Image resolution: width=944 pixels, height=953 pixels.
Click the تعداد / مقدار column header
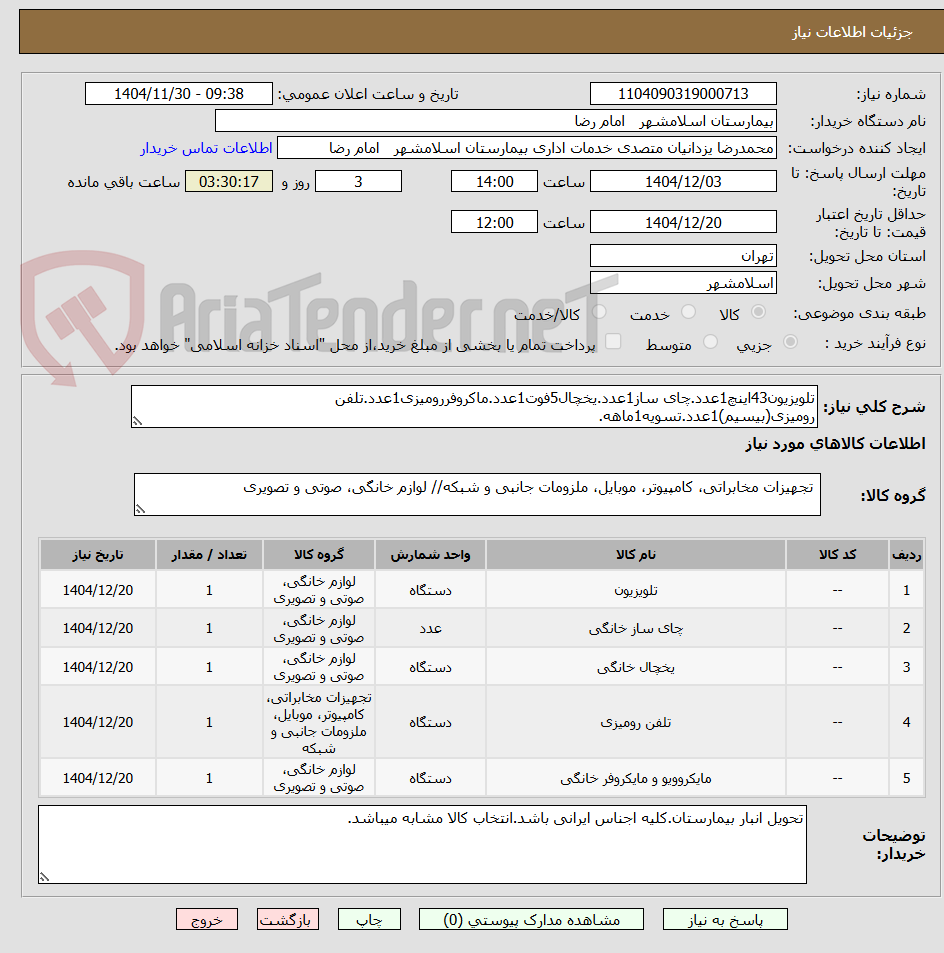[209, 554]
